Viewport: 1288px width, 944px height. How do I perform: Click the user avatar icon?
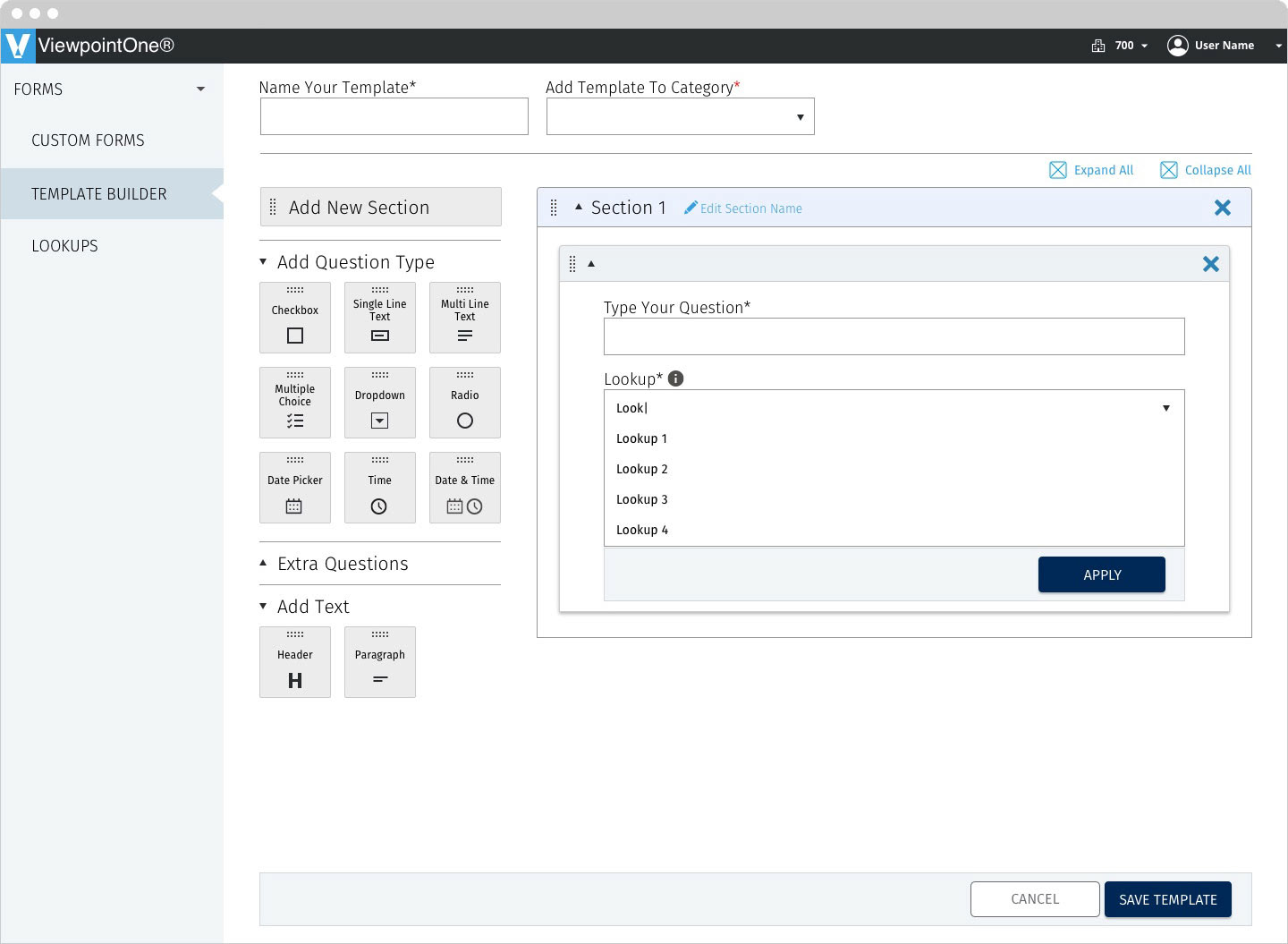point(1178,46)
